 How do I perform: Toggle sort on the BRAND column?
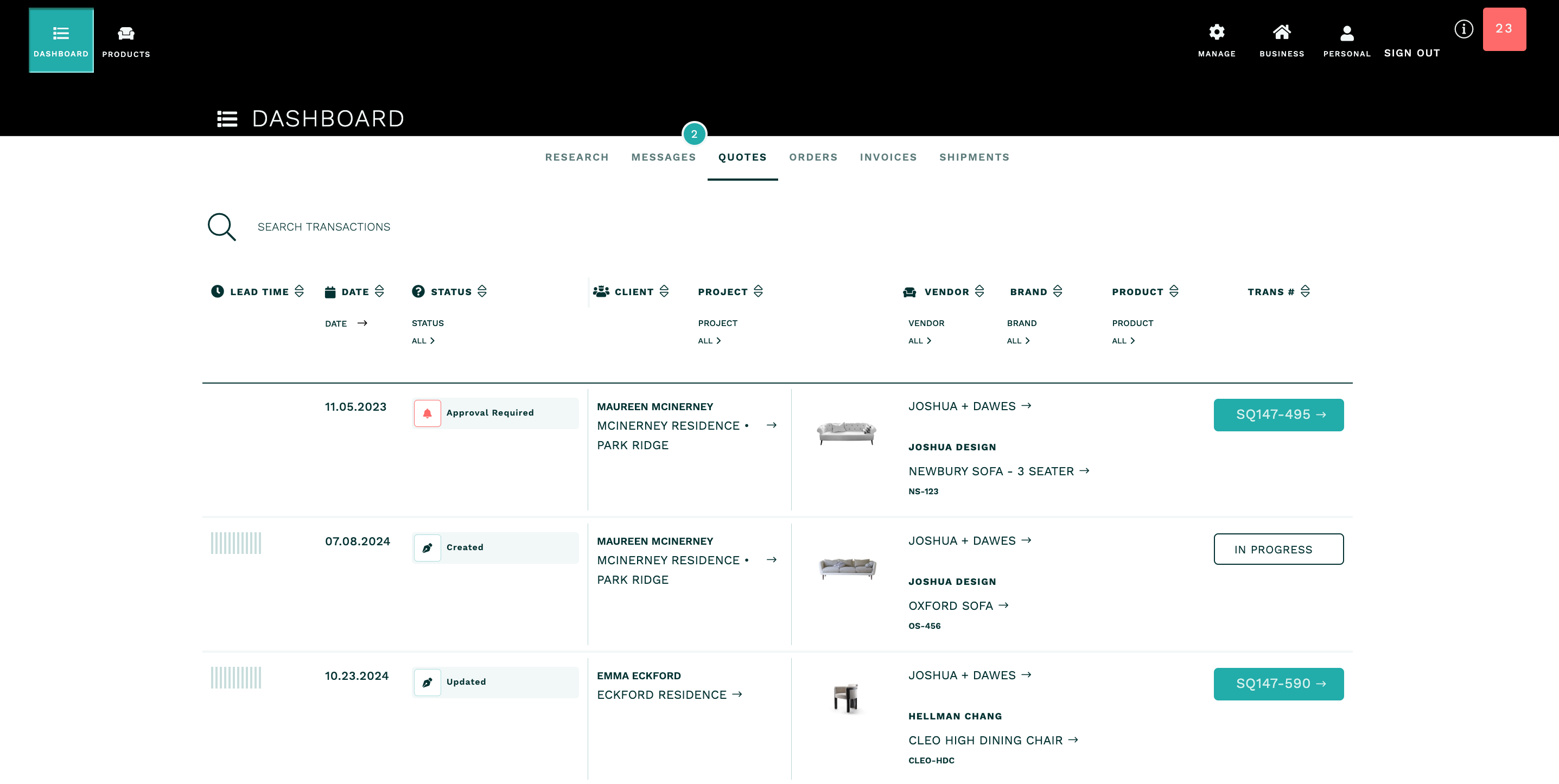click(1057, 291)
